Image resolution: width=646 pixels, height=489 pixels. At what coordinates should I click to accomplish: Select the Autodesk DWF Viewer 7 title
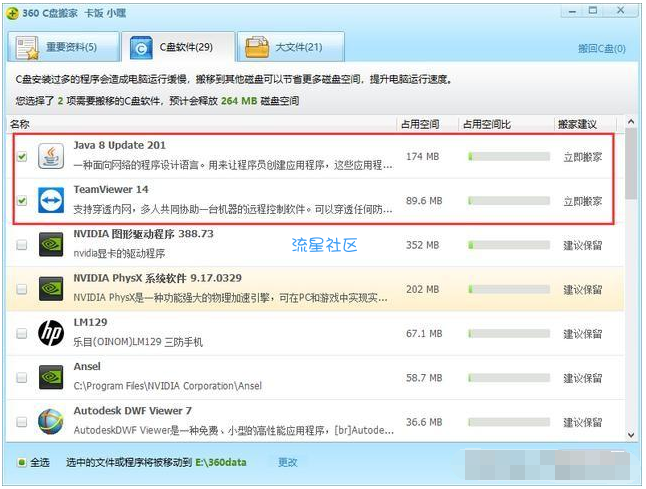[x=132, y=411]
